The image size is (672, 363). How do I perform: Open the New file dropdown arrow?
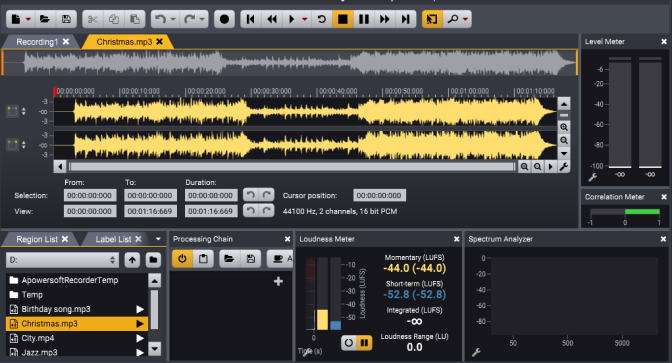pyautogui.click(x=28, y=19)
